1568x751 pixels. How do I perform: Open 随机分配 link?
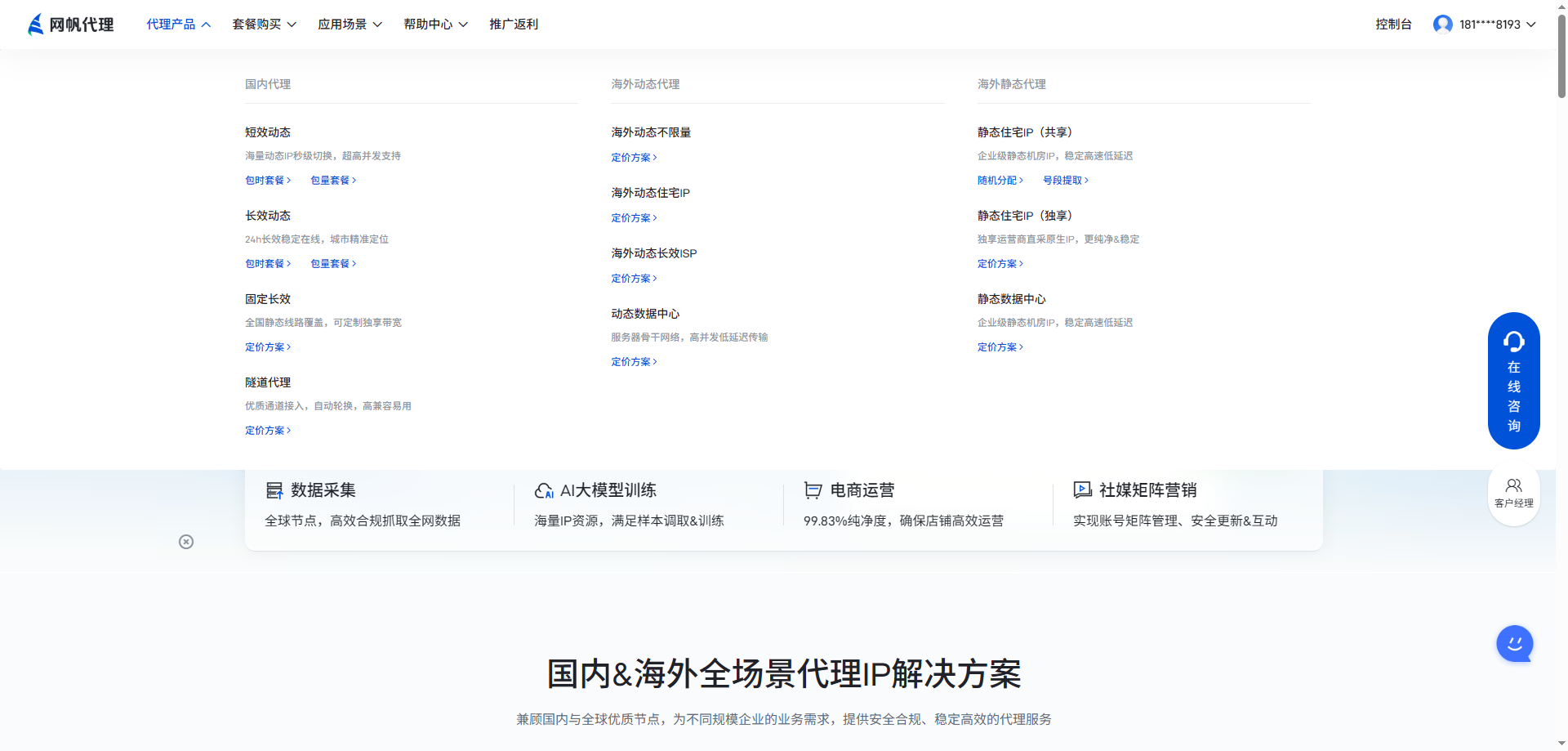coord(1000,181)
